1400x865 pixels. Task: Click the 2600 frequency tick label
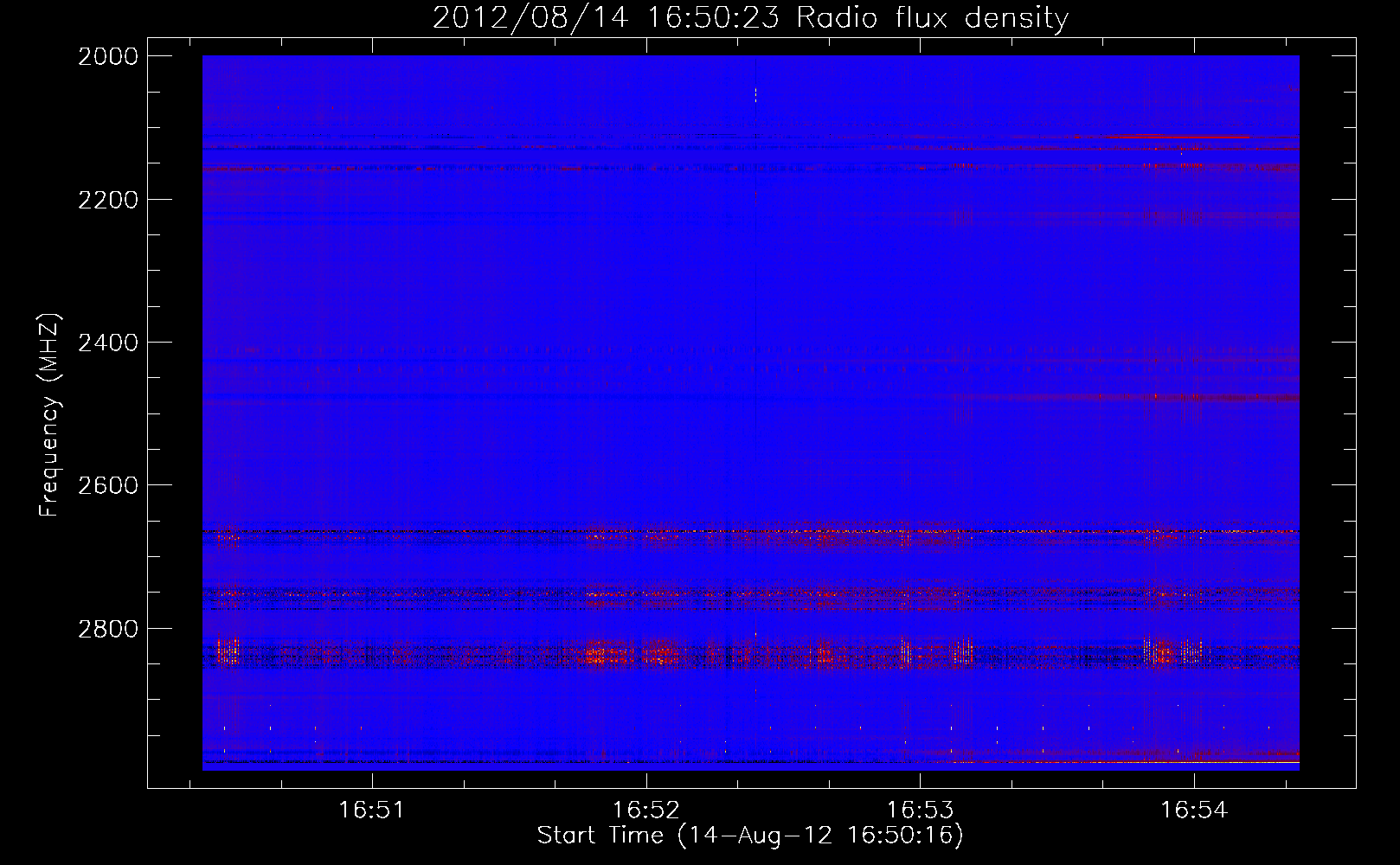[x=108, y=485]
